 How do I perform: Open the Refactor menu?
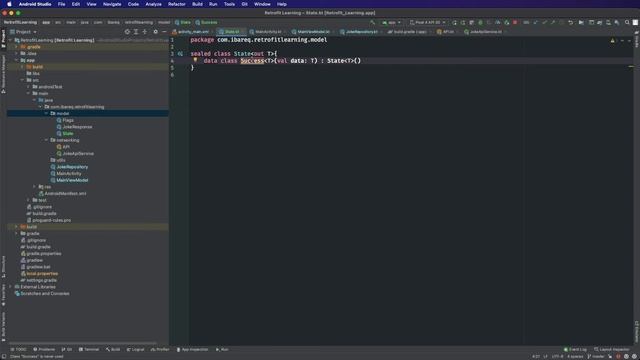point(177,4)
